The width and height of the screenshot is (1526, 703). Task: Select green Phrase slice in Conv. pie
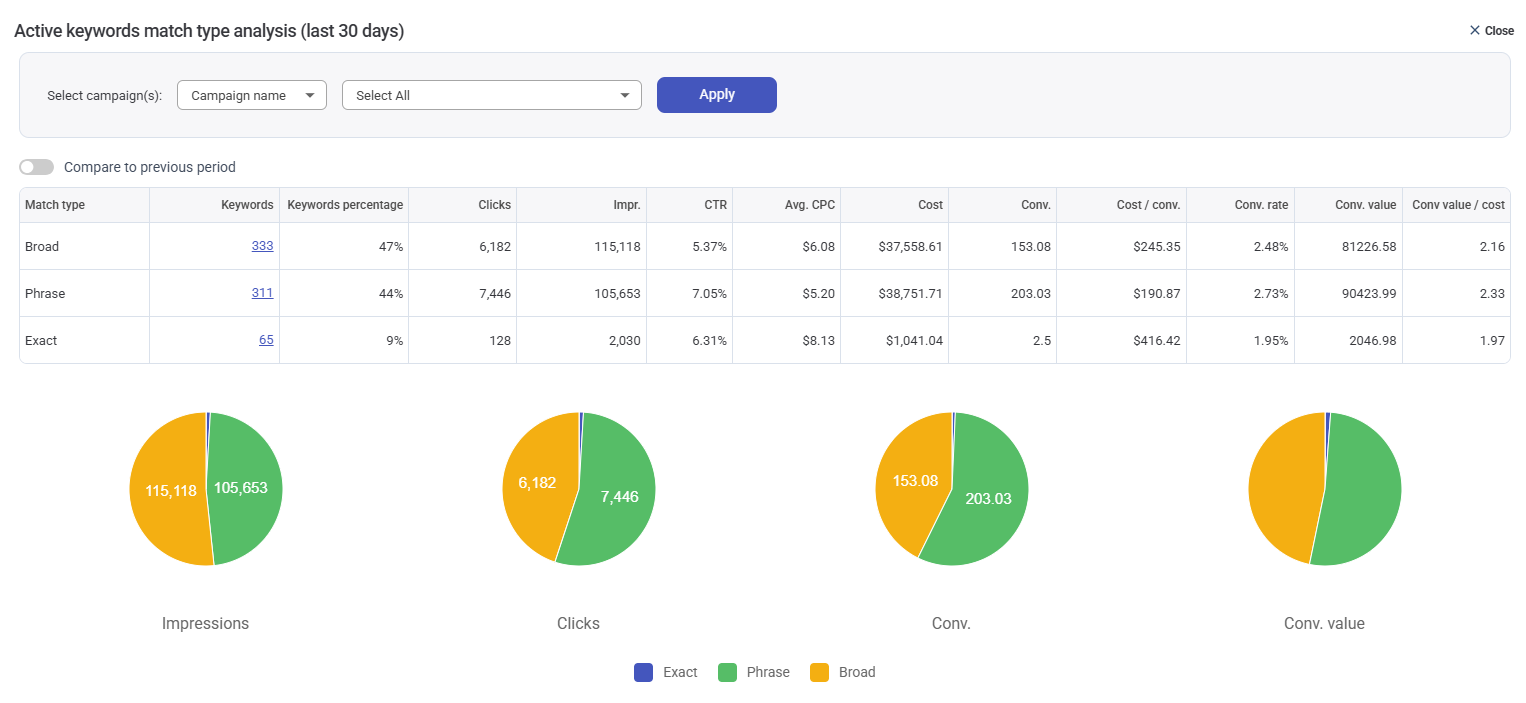point(990,510)
